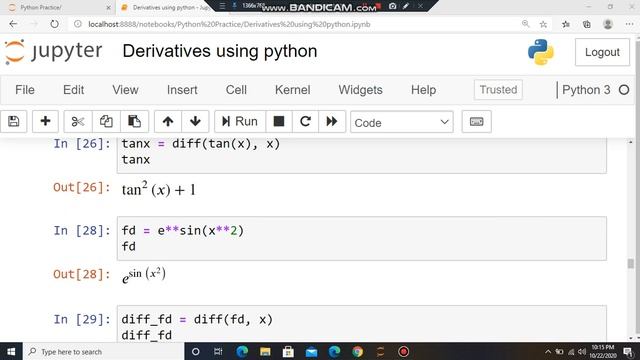The width and height of the screenshot is (640, 360).
Task: Open the Insert menu
Action: click(182, 90)
